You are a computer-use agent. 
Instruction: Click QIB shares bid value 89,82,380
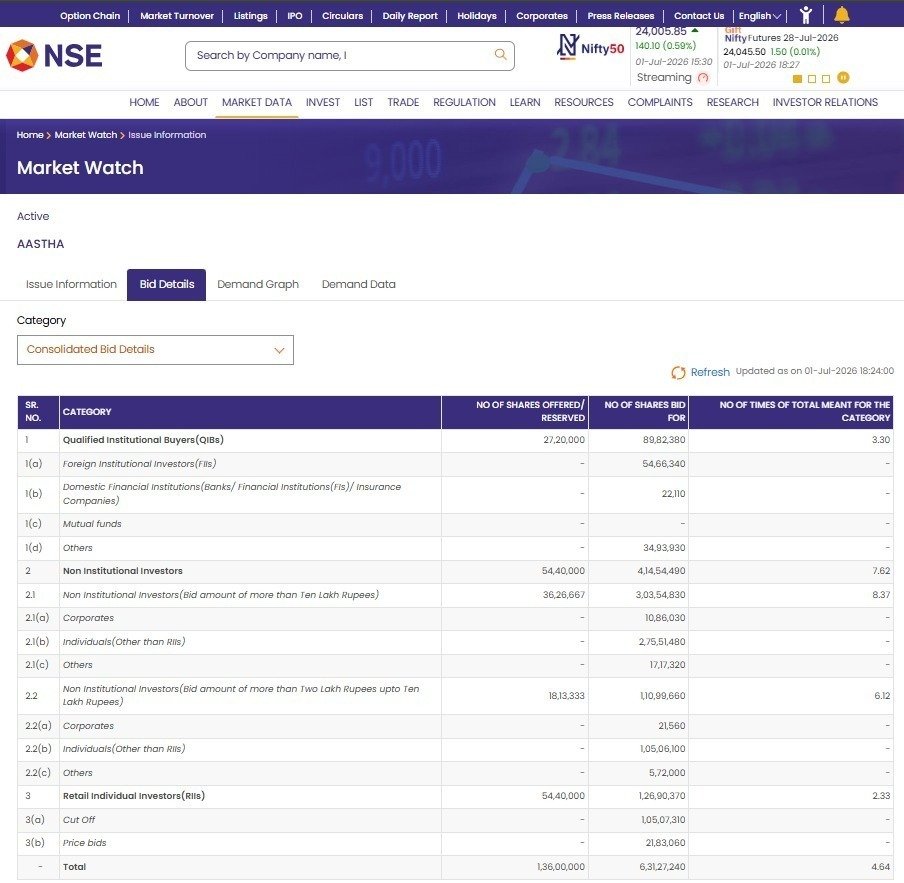pyautogui.click(x=664, y=440)
